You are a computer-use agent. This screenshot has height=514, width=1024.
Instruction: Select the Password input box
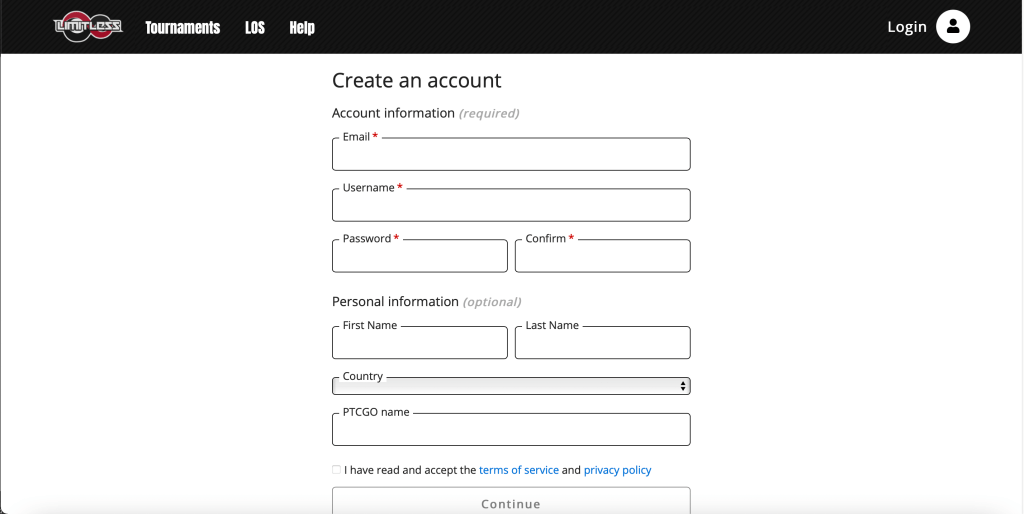click(419, 258)
